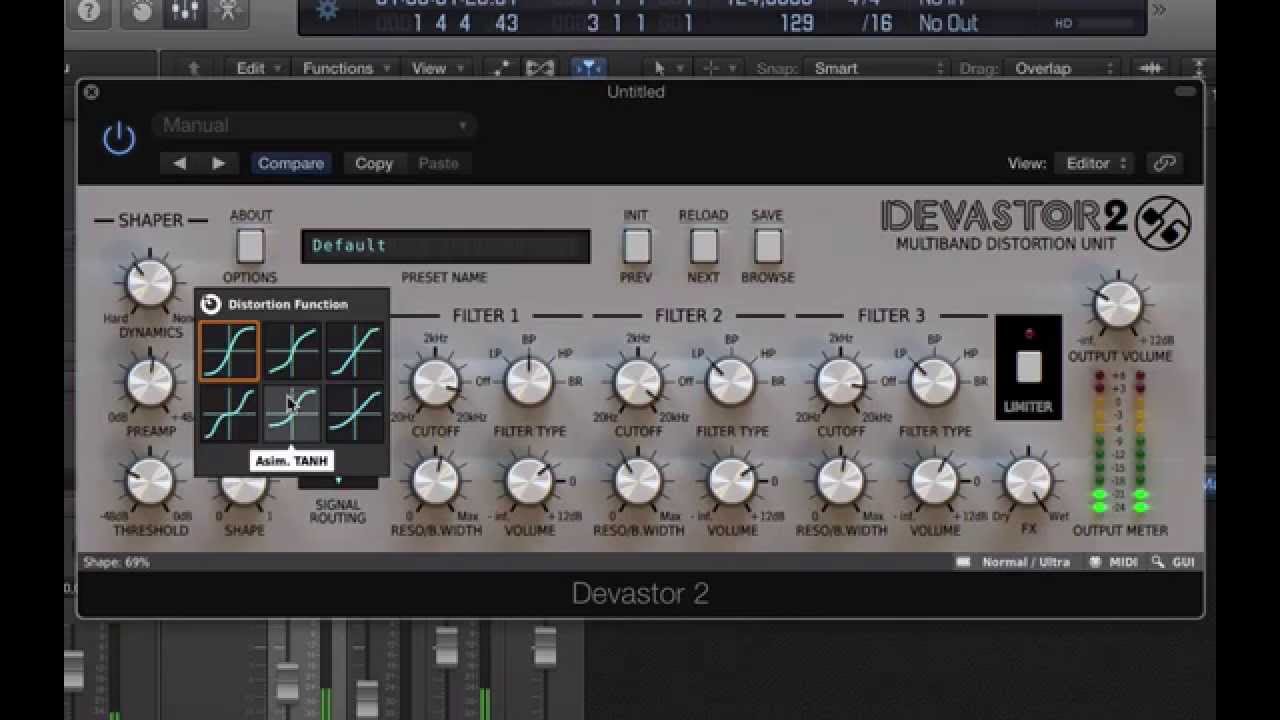Select the Asim. TANH distortion curve under the cursor
Image resolution: width=1280 pixels, height=720 pixels.
tap(292, 413)
